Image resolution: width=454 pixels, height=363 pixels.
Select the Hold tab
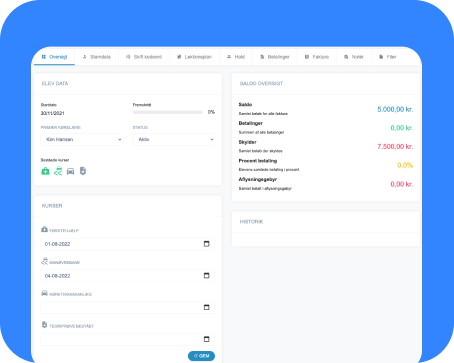click(x=236, y=57)
